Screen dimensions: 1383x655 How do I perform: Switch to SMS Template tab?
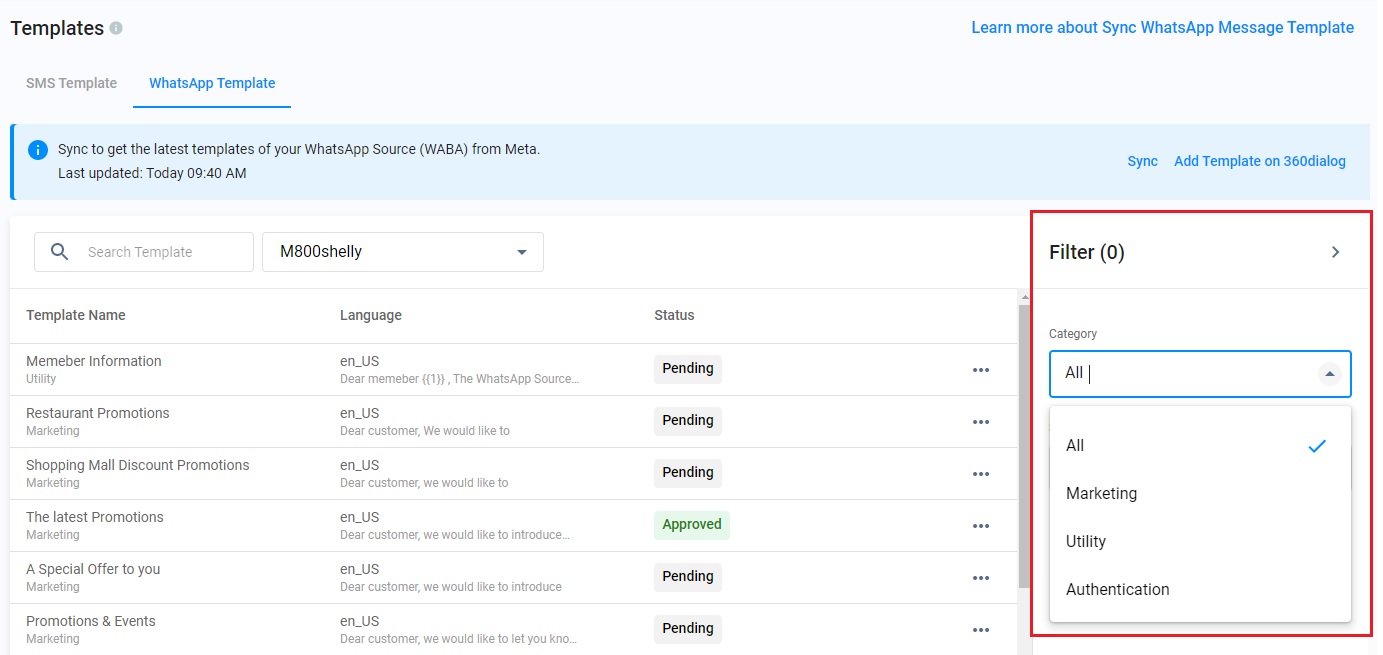[71, 83]
